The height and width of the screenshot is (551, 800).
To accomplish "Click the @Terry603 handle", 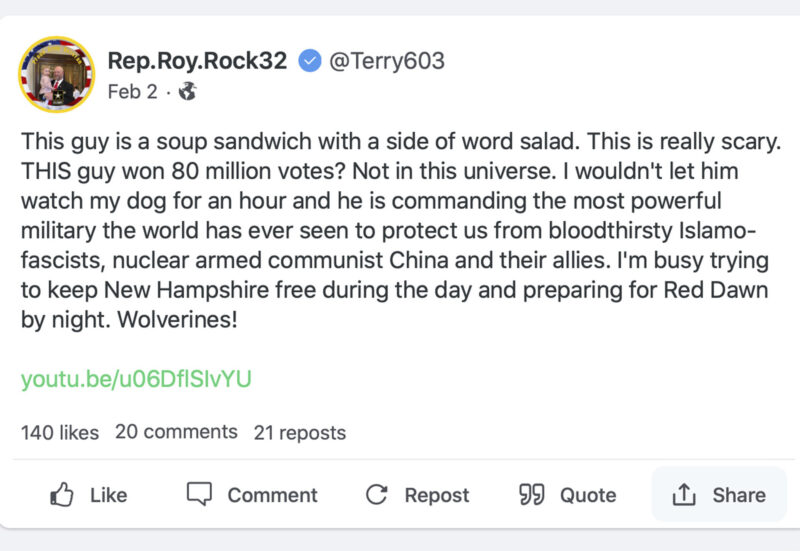I will pos(386,61).
